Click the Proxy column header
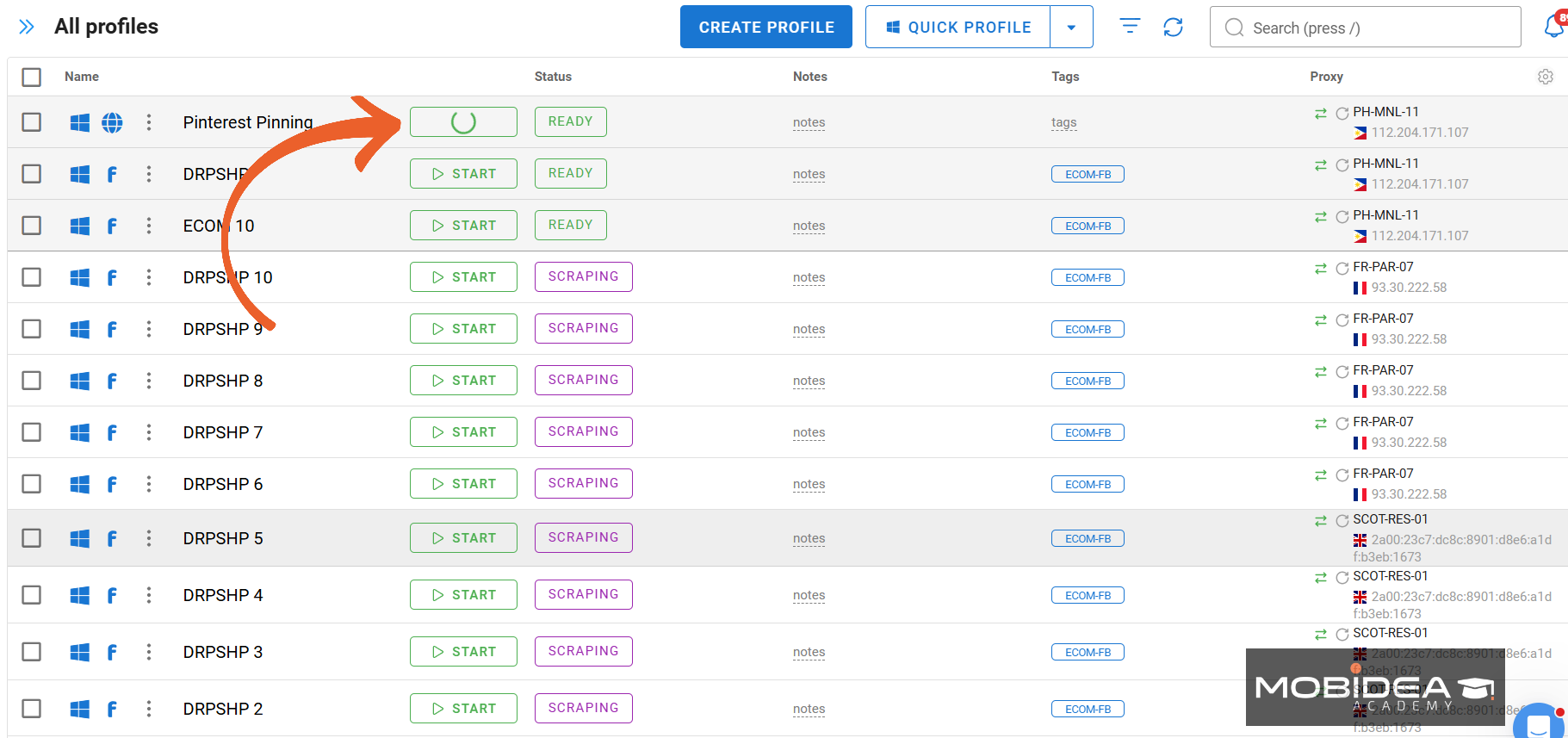 1326,77
